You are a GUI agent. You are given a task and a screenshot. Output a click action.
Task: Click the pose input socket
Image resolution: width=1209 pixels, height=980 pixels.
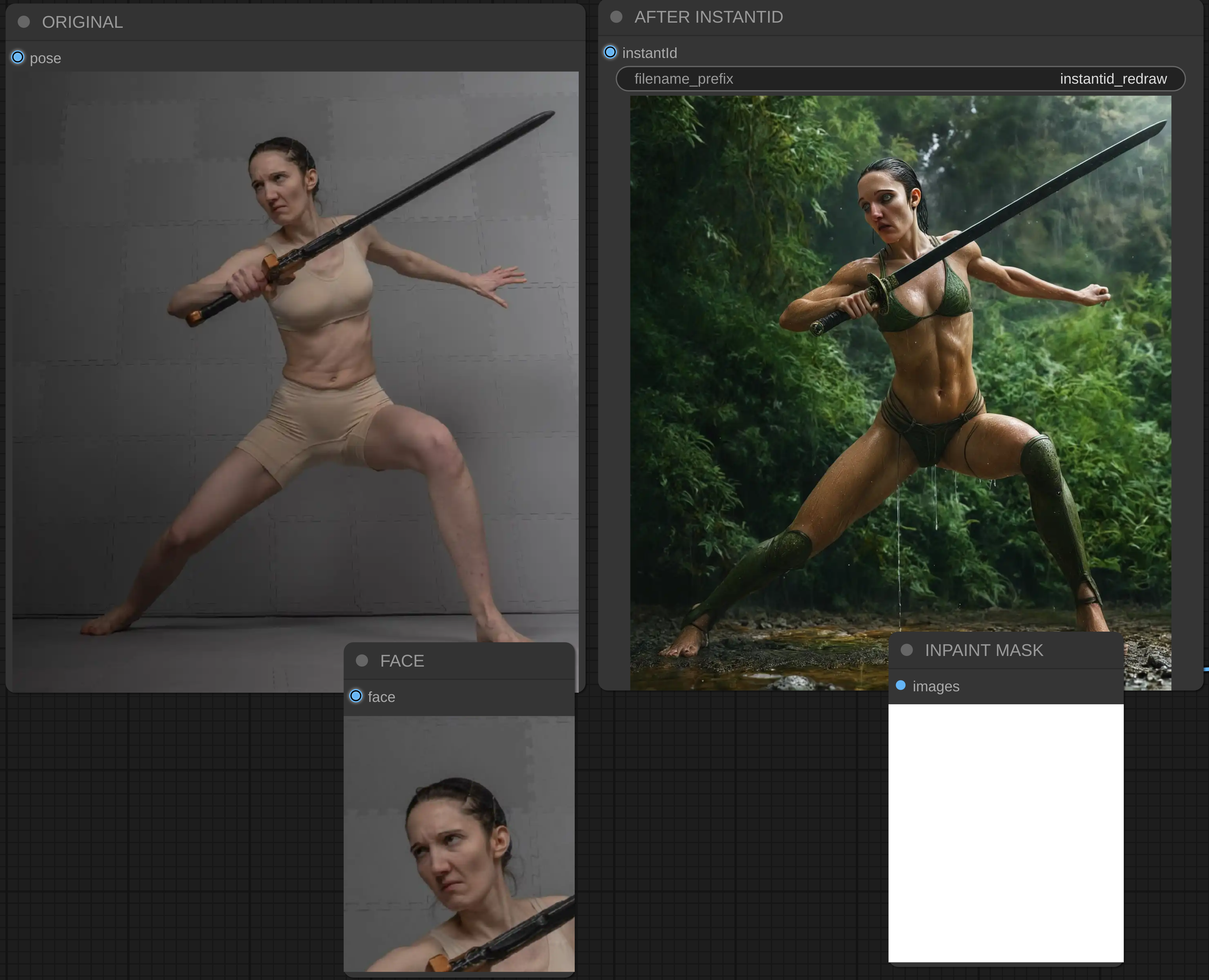18,58
